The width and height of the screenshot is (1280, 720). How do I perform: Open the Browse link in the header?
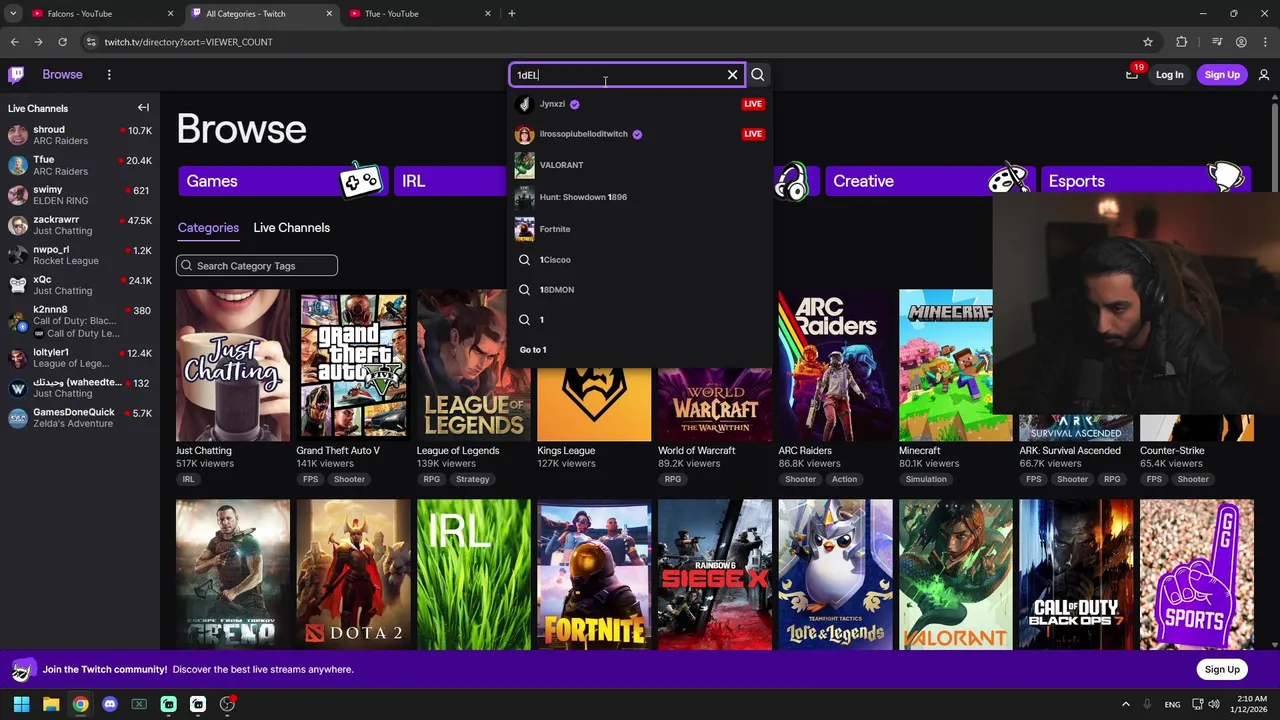62,75
